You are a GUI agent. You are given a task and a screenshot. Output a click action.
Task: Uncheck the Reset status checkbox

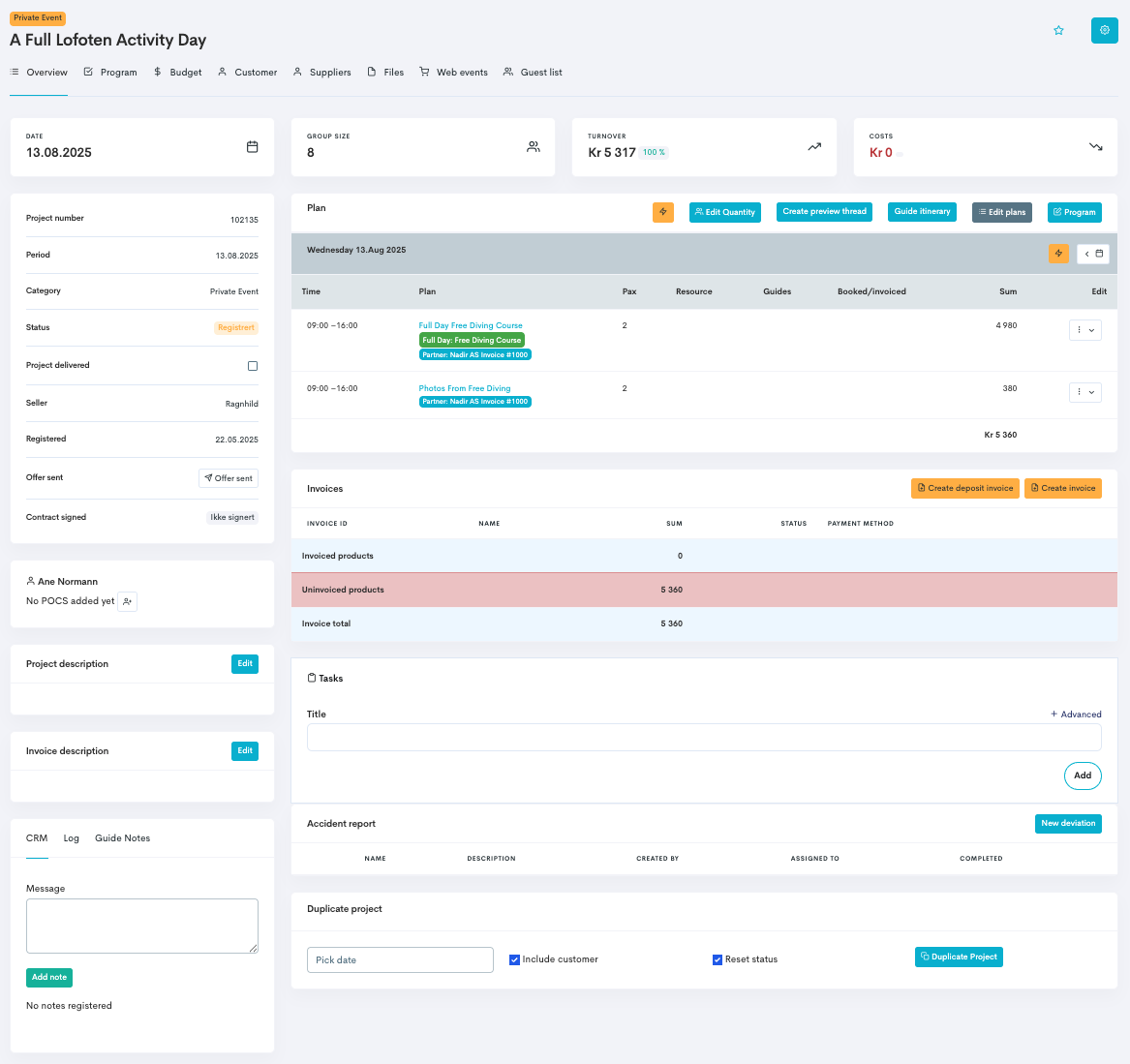(x=718, y=959)
